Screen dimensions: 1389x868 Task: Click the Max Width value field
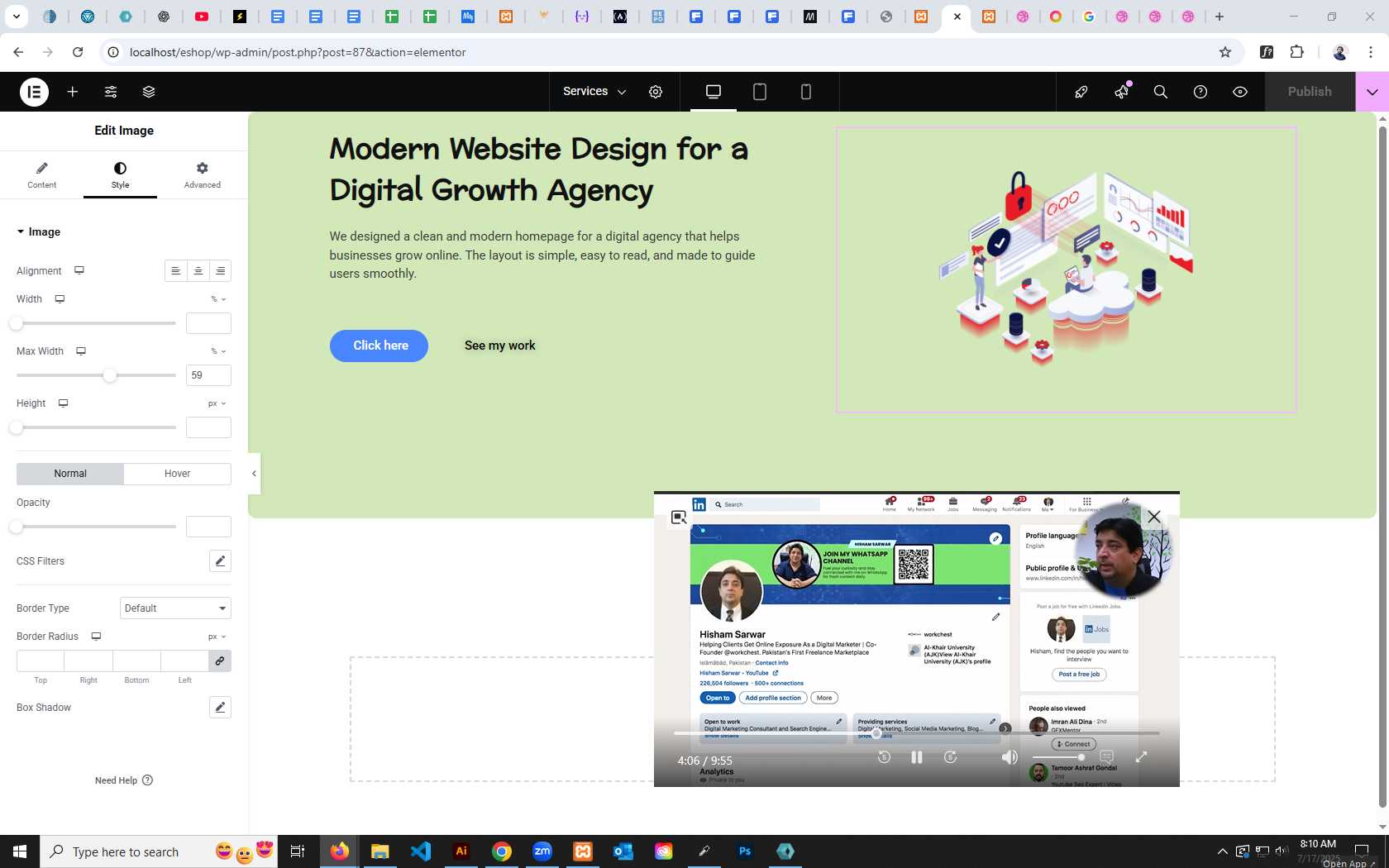(x=208, y=375)
